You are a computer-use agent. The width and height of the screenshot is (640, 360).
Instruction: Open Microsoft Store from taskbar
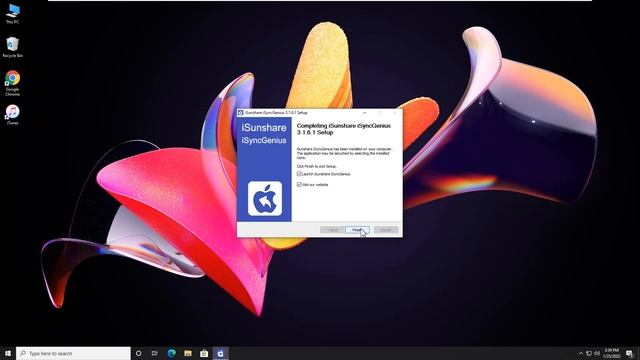pos(204,353)
